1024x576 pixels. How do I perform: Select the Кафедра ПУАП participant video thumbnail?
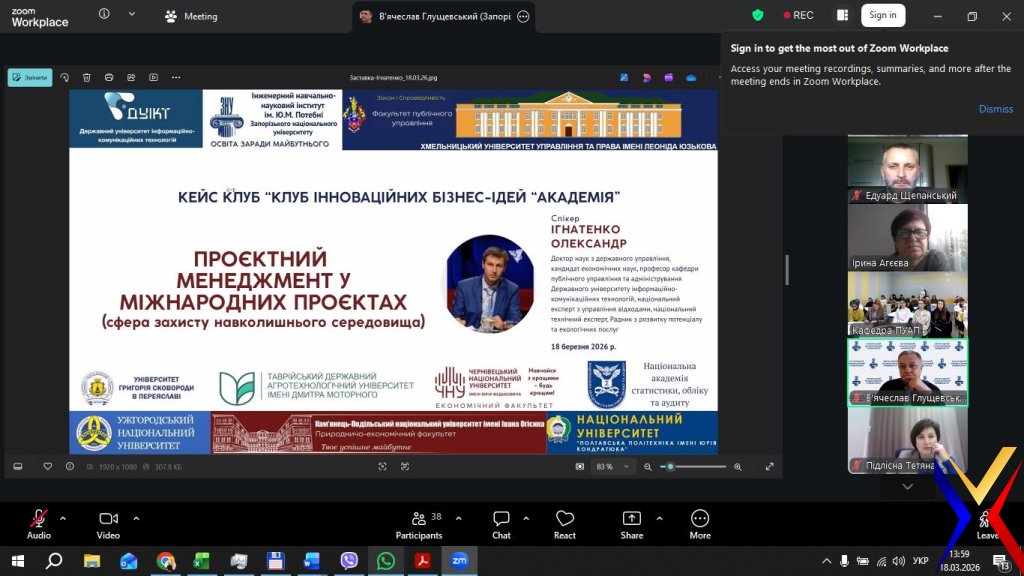(x=907, y=303)
